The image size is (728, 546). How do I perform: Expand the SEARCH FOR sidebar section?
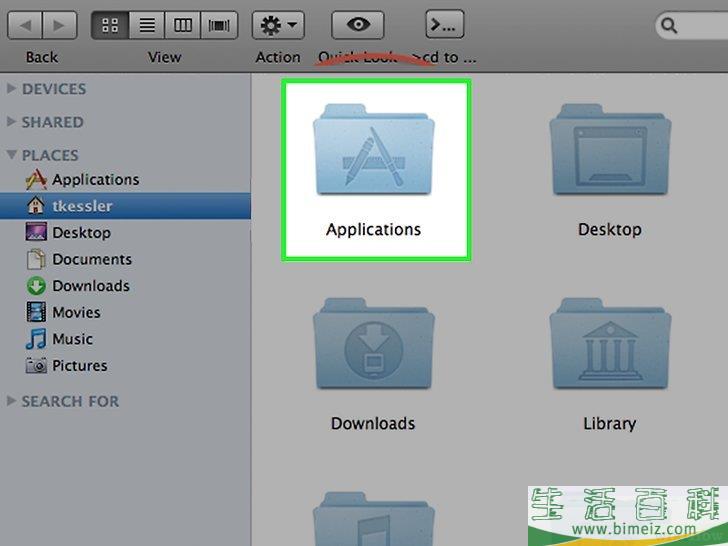tap(12, 401)
